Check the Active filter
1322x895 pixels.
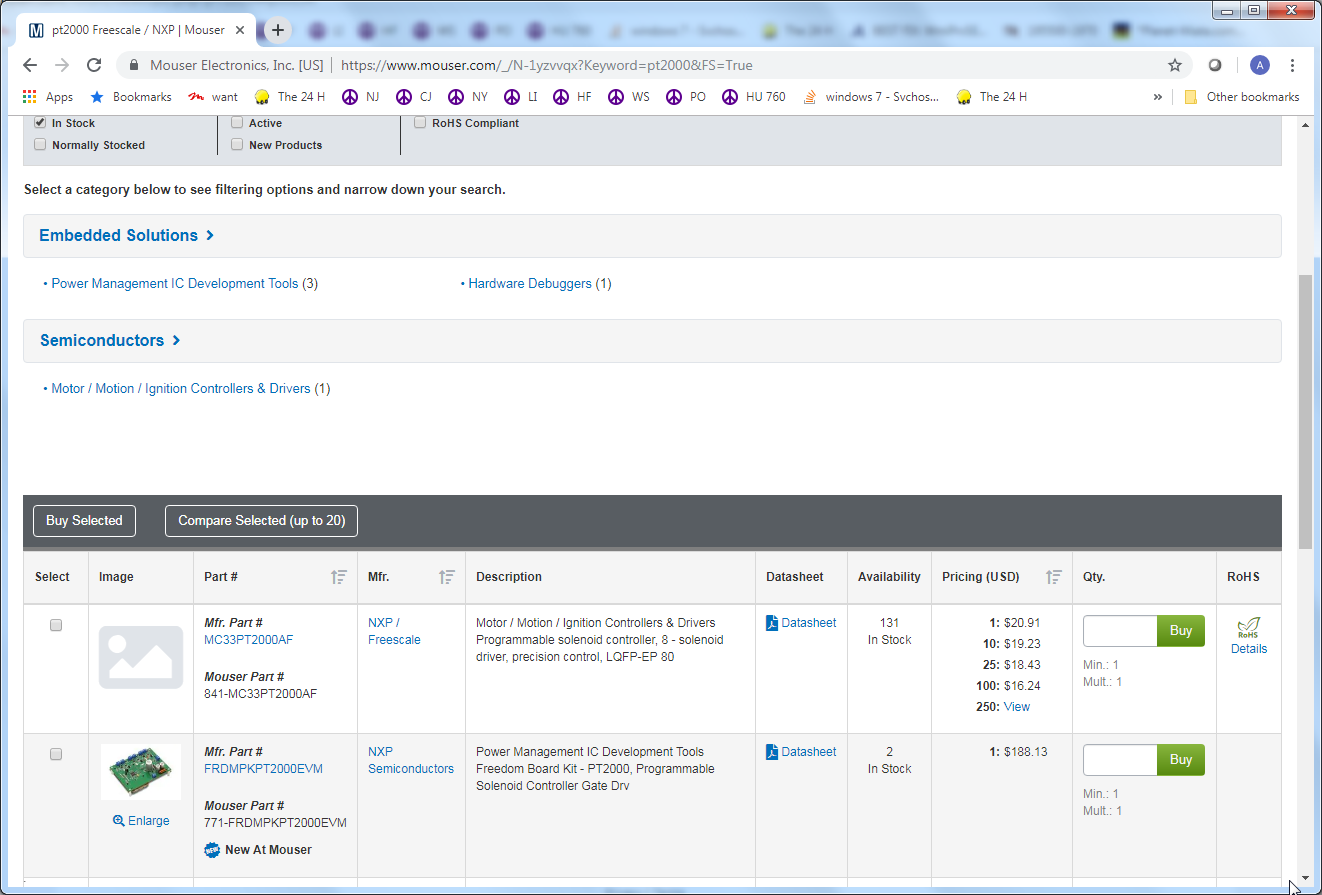coord(237,122)
